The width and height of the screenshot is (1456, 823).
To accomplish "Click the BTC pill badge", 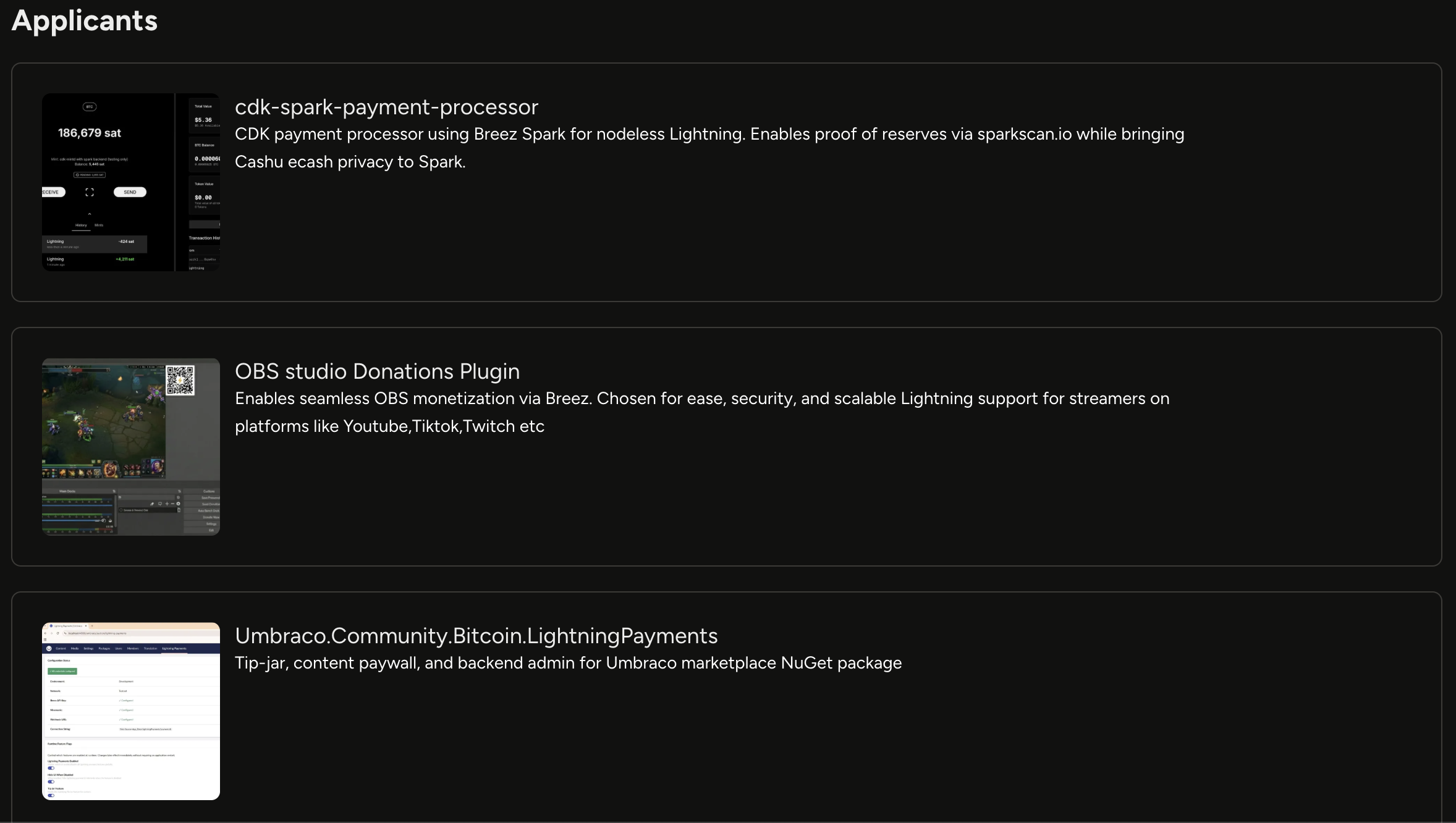I will point(90,107).
